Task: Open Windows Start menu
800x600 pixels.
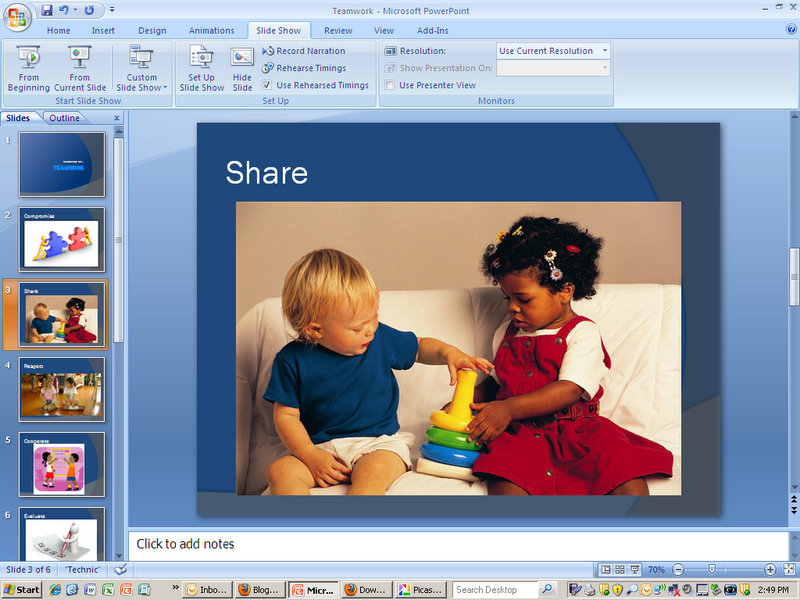Action: pyautogui.click(x=21, y=590)
